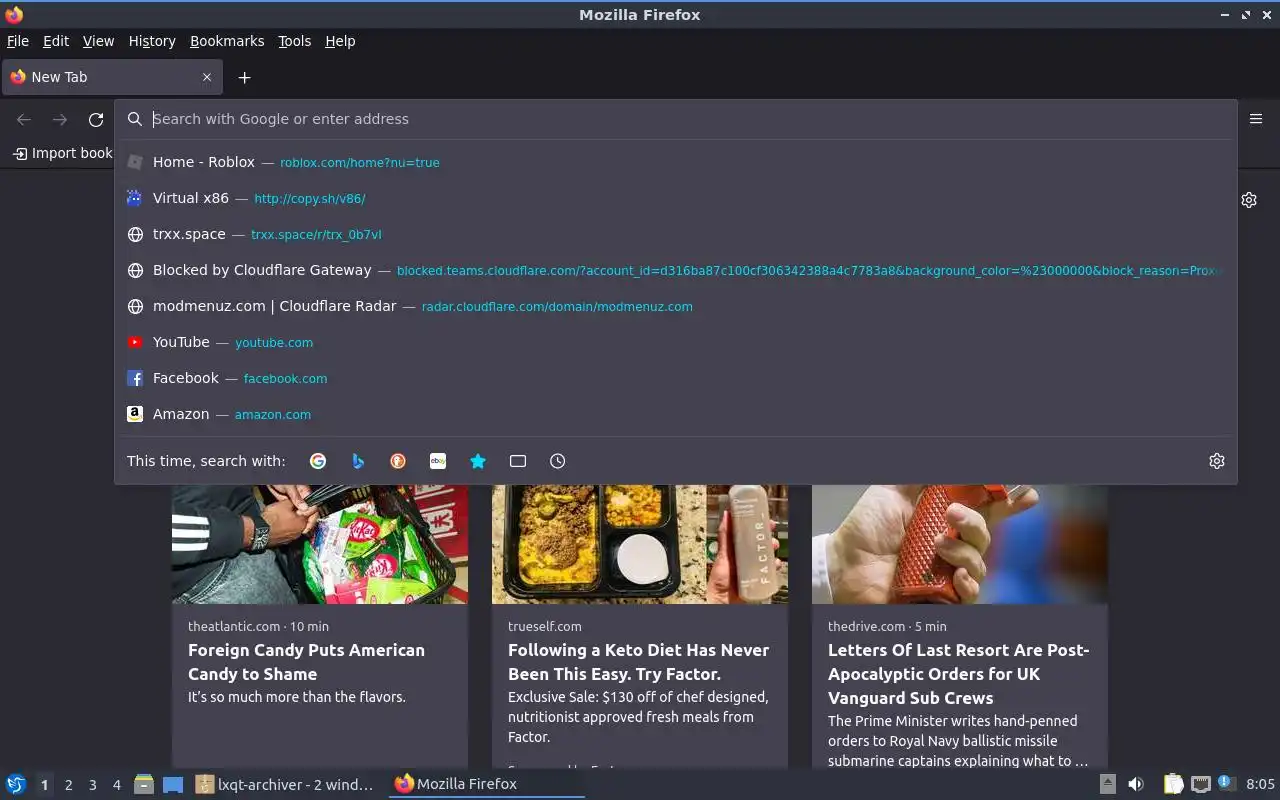Open the File menu
The height and width of the screenshot is (800, 1280).
click(18, 41)
